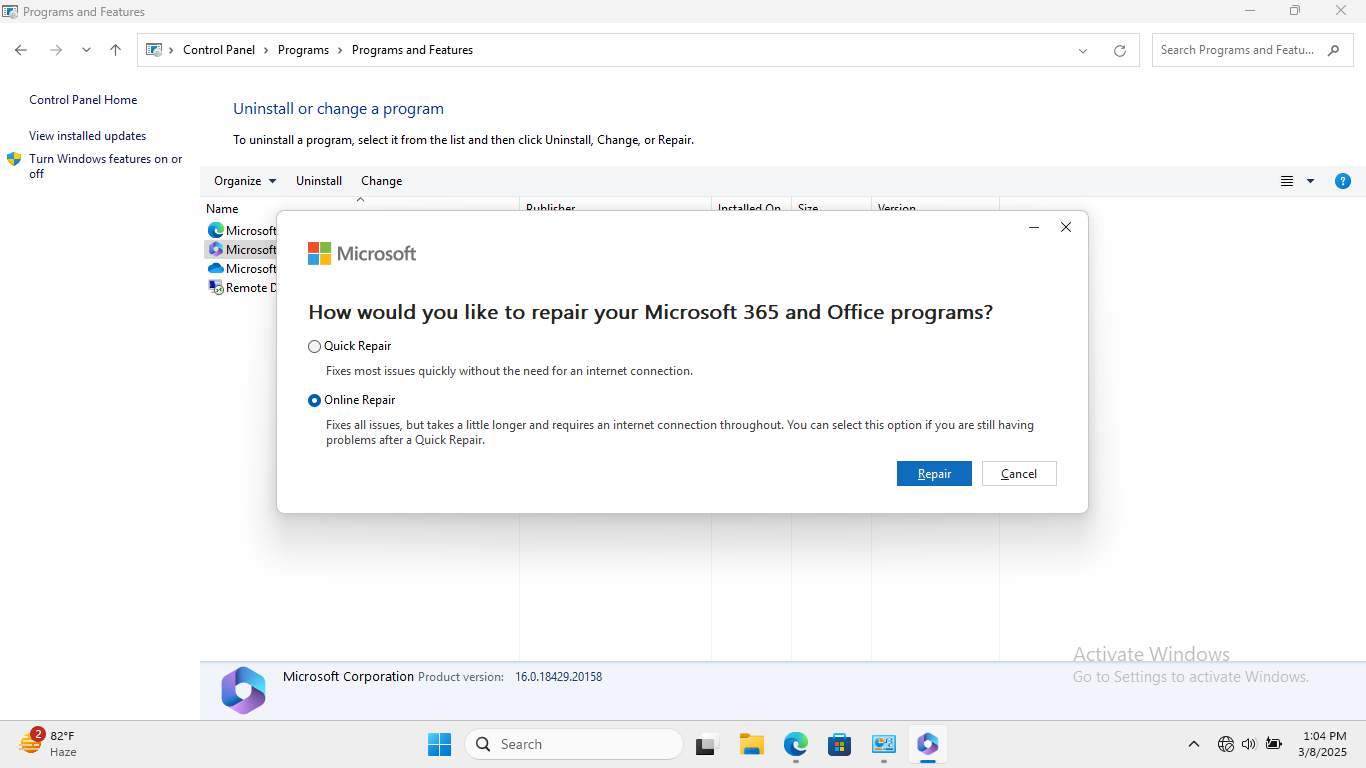Select the Microsoft OneDrive program entry icon
This screenshot has width=1366, height=768.
point(215,269)
